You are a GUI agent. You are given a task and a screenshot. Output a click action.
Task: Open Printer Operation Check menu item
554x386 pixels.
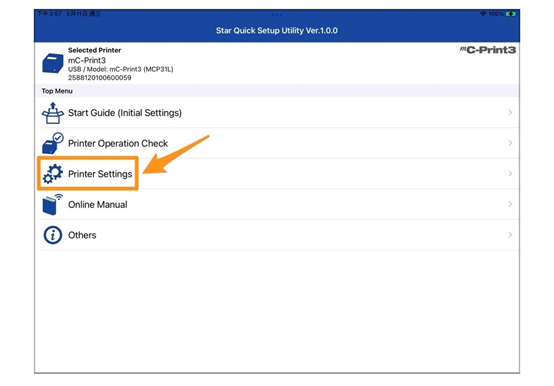point(118,143)
